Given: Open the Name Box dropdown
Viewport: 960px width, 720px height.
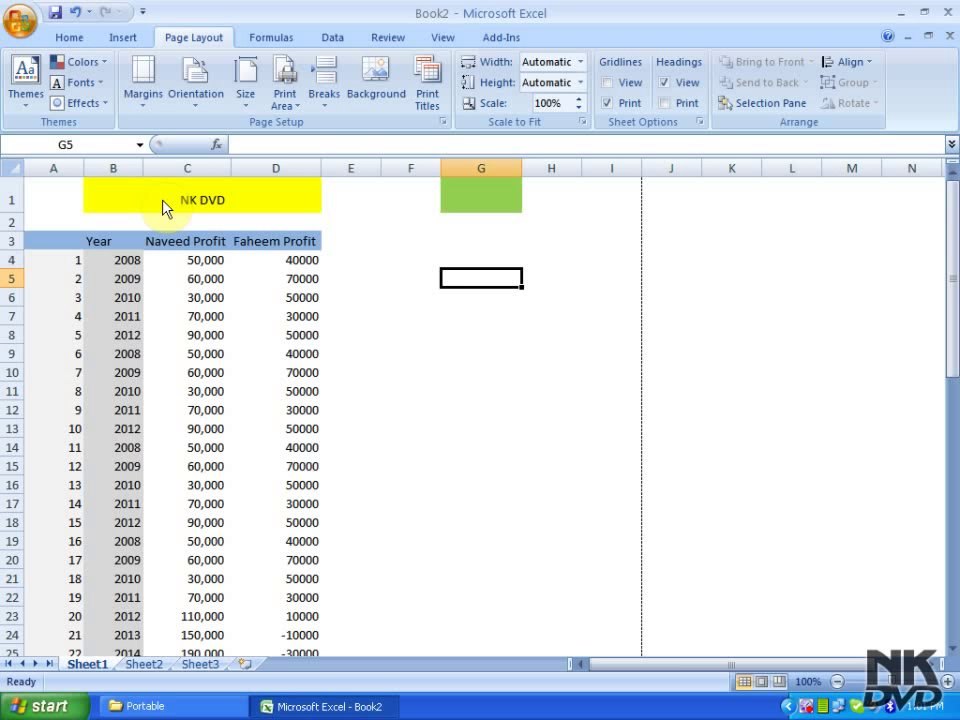Looking at the screenshot, I should tap(140, 145).
